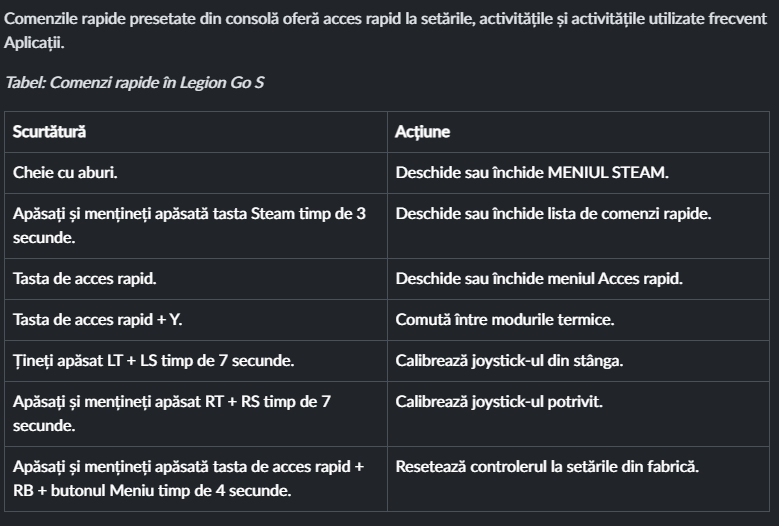The image size is (779, 526).
Task: Select the "RT + RS timp de 7 secunde" cell
Action: pos(172,412)
